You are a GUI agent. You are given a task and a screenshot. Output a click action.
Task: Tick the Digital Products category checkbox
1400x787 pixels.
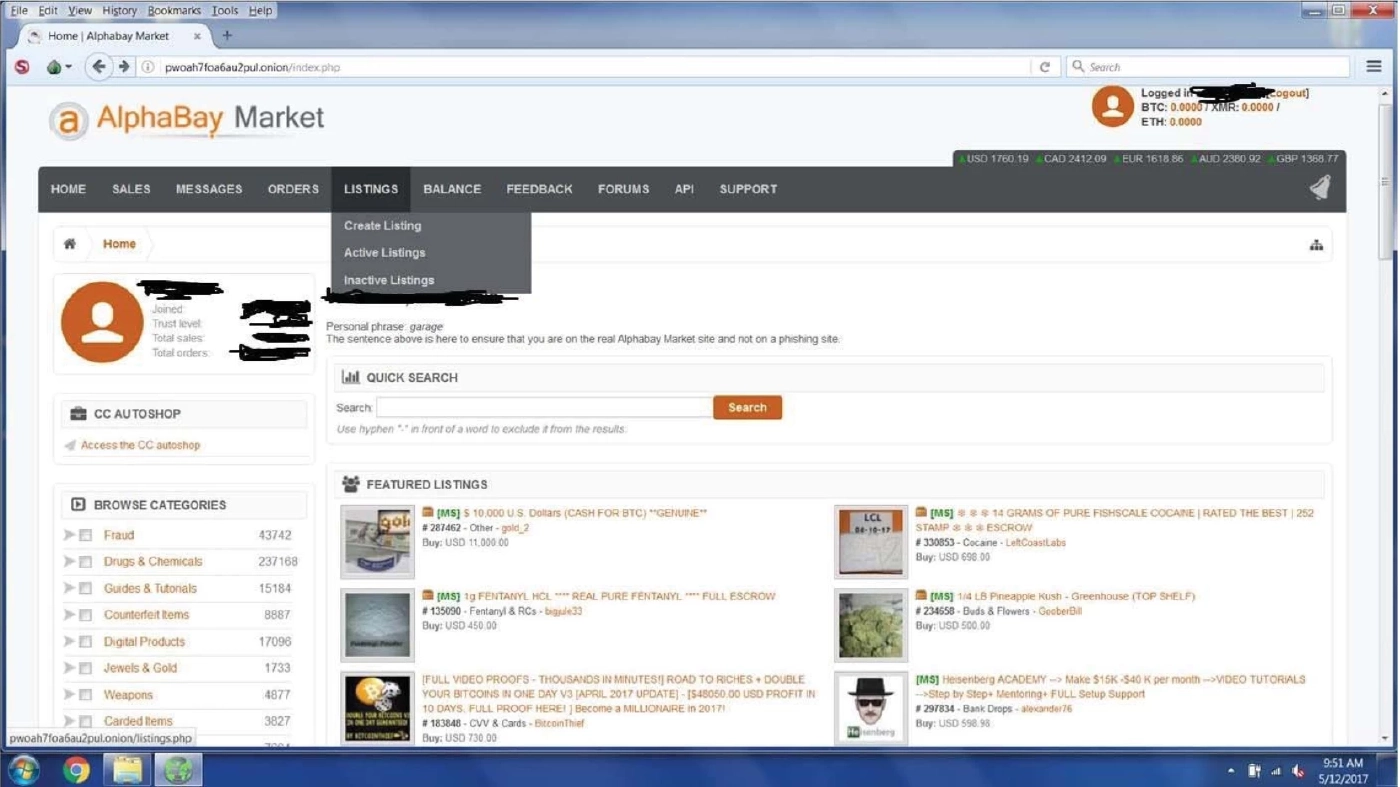click(x=86, y=642)
